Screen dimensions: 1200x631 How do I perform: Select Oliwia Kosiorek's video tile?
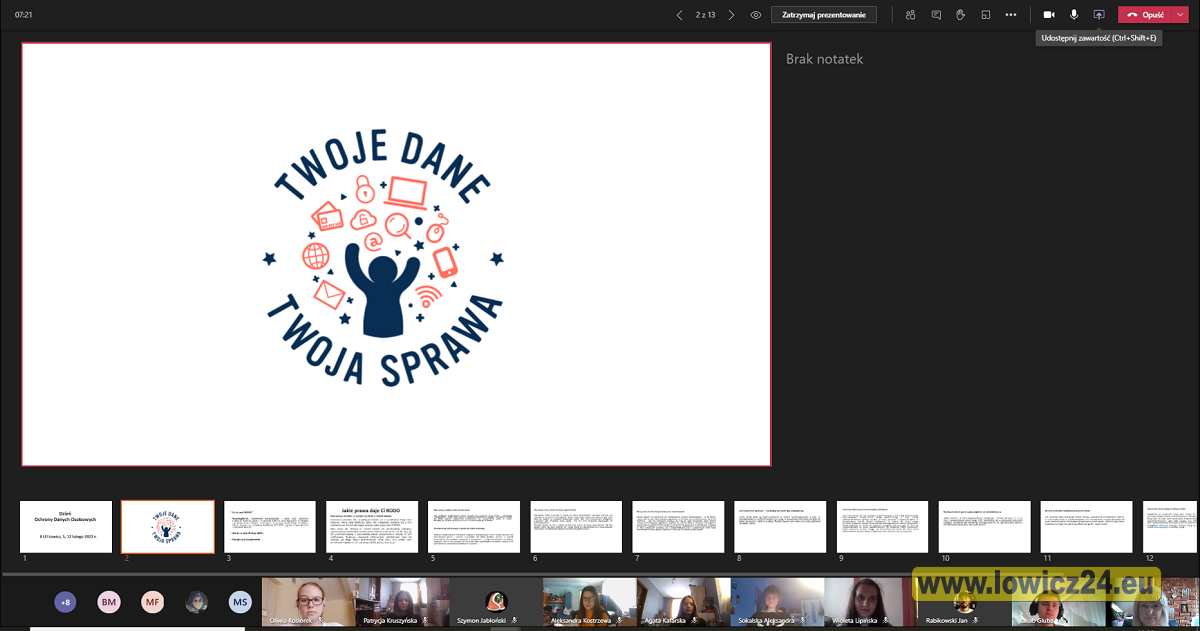pyautogui.click(x=308, y=602)
